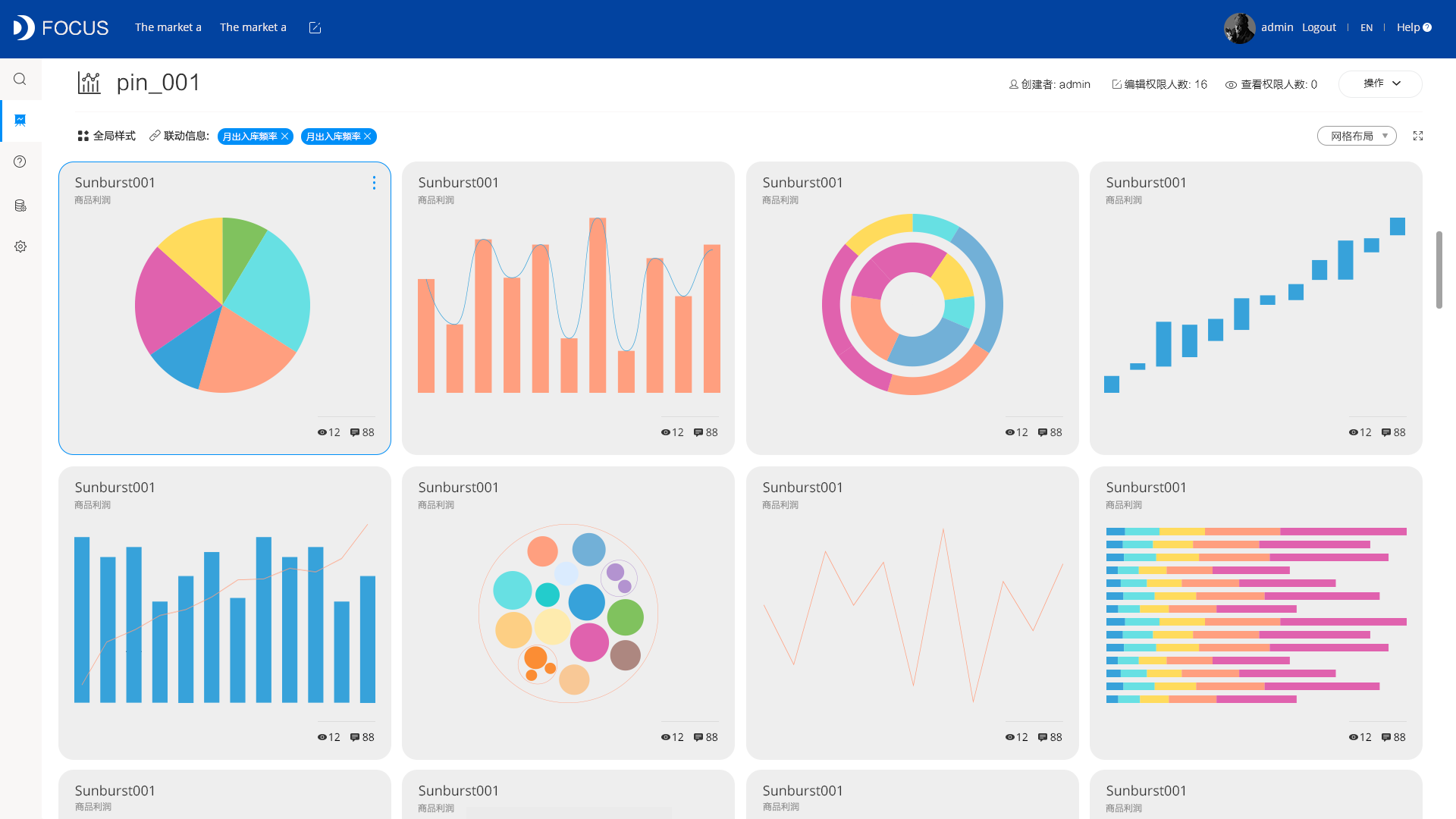
Task: Click the FOCUS logo
Action: coord(61,28)
